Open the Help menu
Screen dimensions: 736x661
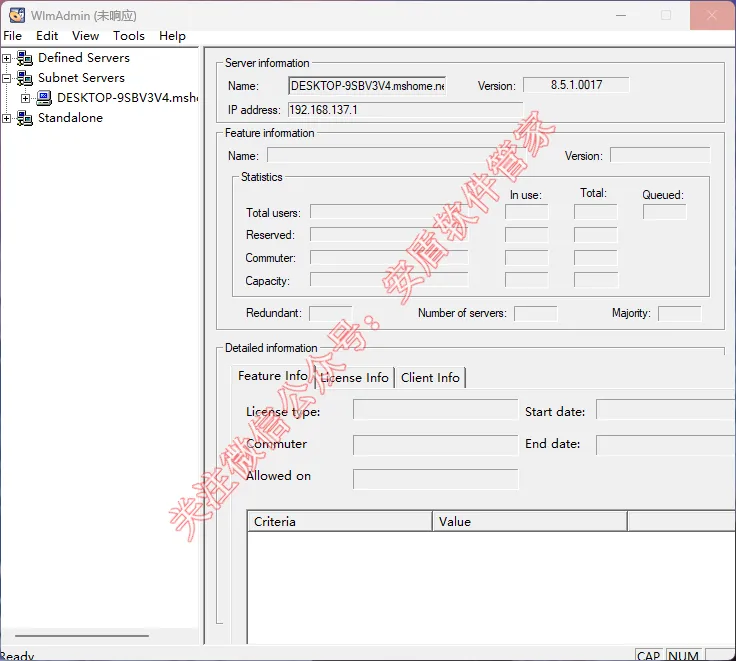tap(172, 36)
